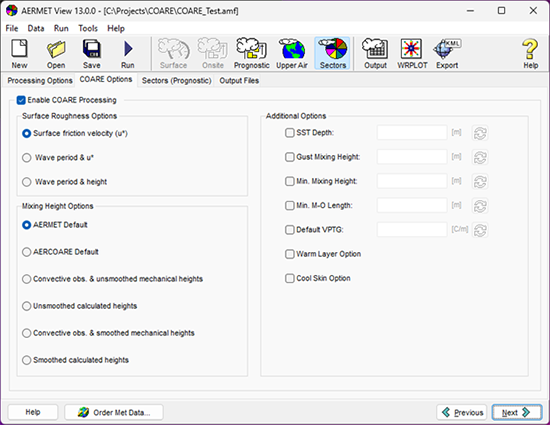This screenshot has width=550, height=425.
Task: Open the Help menu
Action: click(x=116, y=28)
